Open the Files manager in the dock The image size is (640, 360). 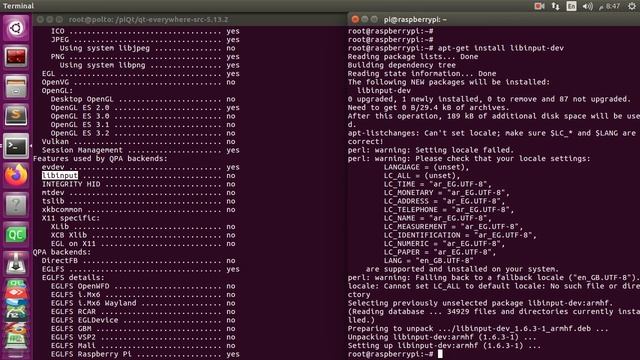16,87
